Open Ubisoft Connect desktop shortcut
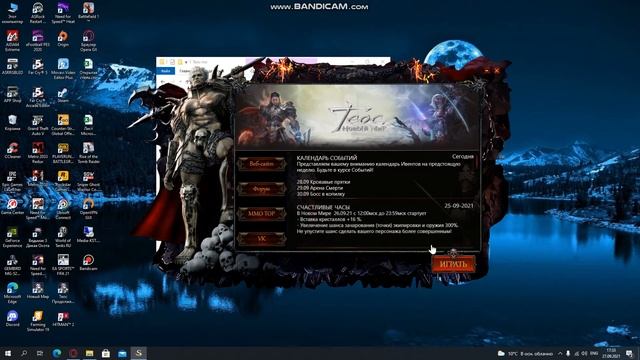This screenshot has width=640, height=360. (63, 209)
